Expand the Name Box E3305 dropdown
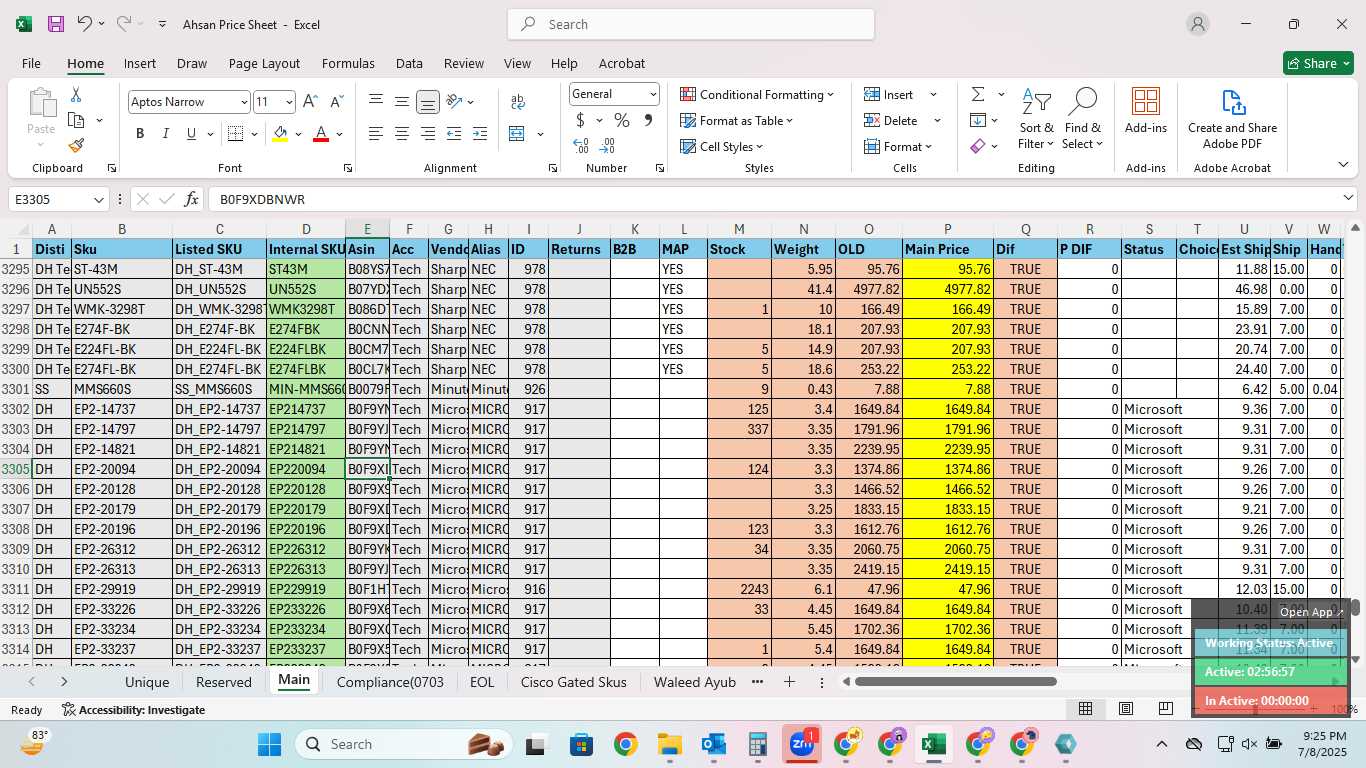 pyautogui.click(x=98, y=200)
